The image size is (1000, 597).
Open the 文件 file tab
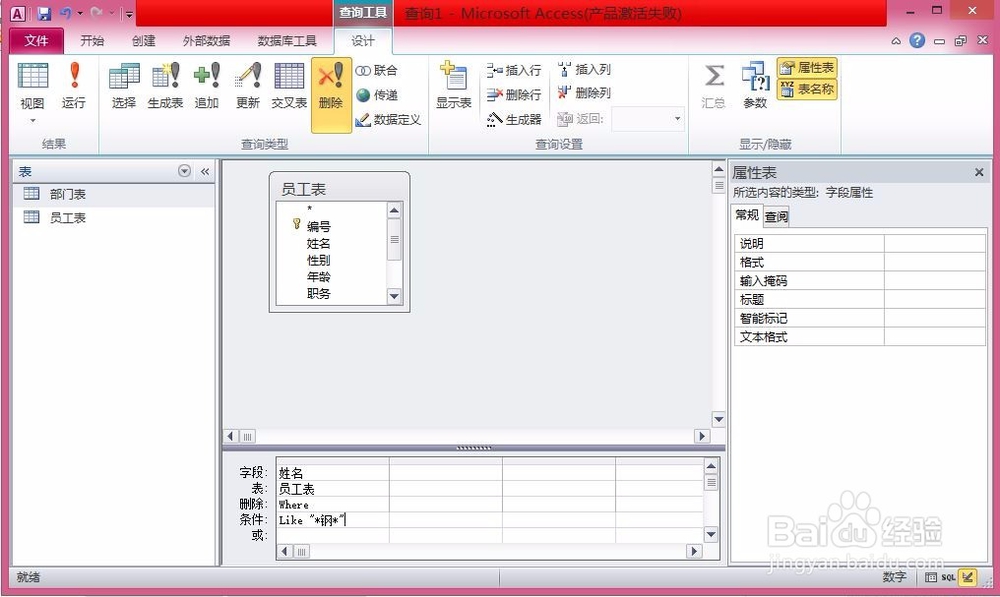[36, 41]
